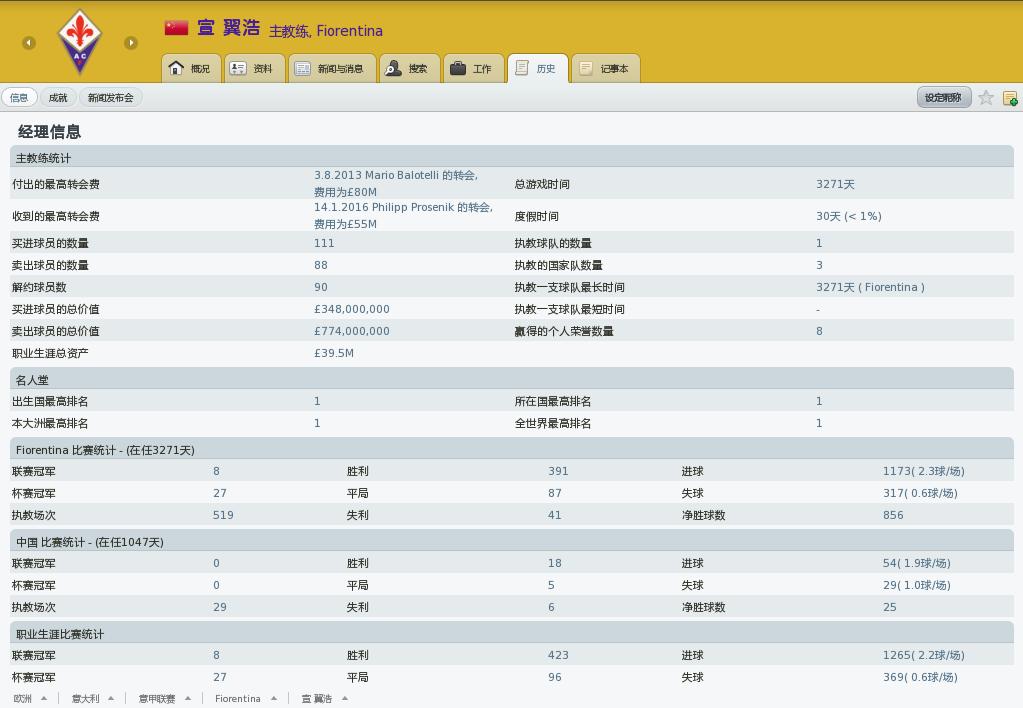The image size is (1023, 708).
Task: Select the 成就 sub-tab
Action: 58,97
